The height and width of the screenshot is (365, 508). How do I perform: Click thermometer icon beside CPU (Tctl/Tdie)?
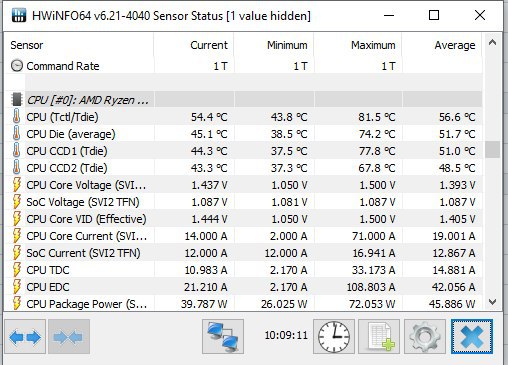point(16,117)
